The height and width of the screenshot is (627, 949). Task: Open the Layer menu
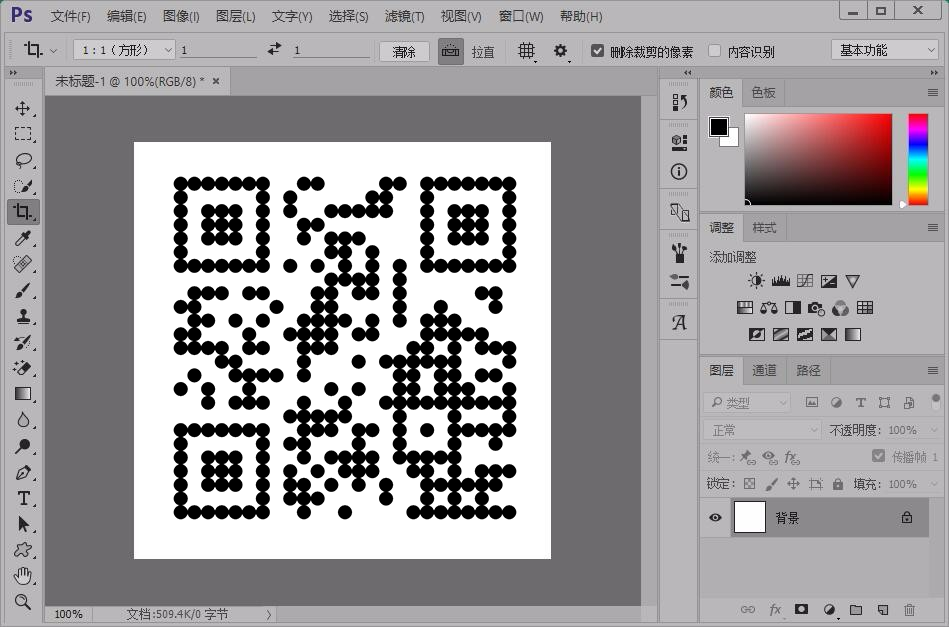point(235,16)
